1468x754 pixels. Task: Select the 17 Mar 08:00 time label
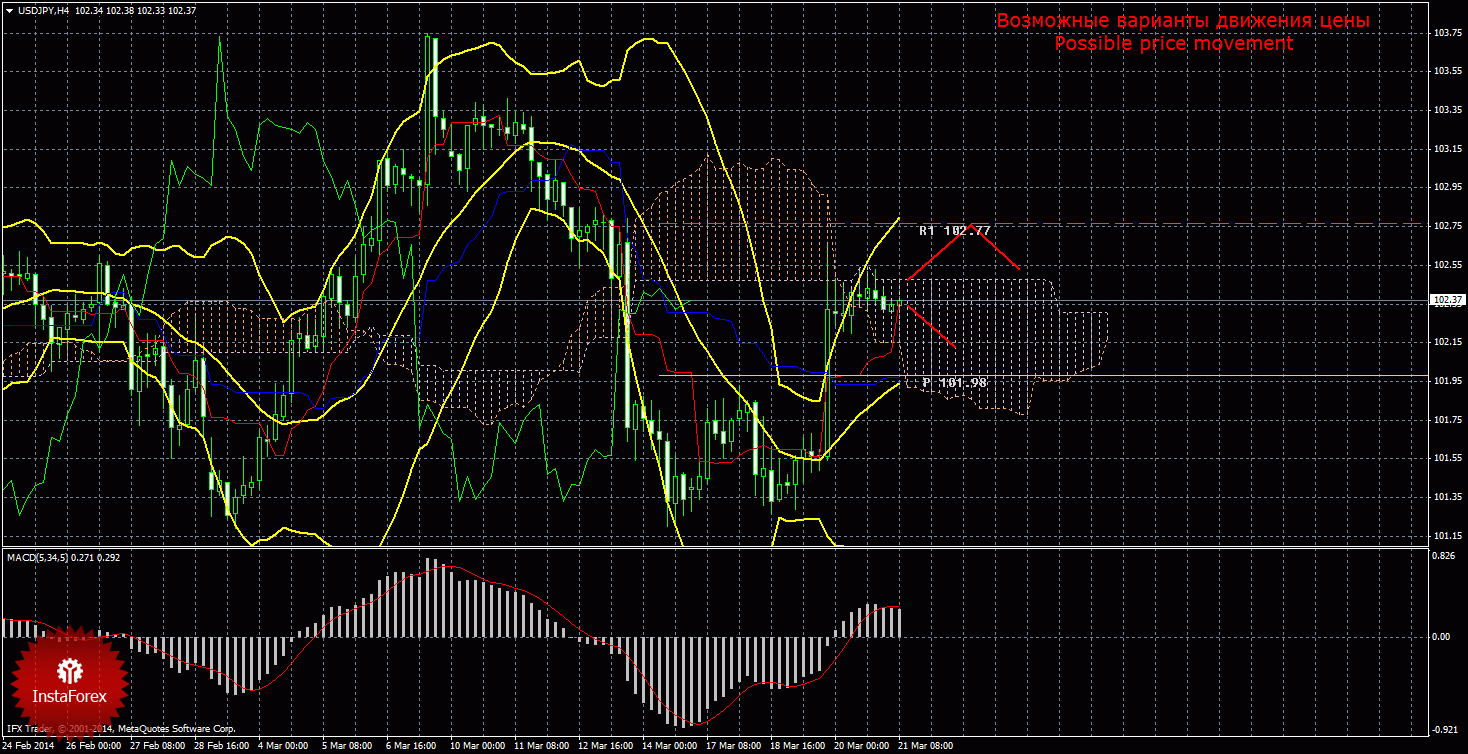click(734, 746)
